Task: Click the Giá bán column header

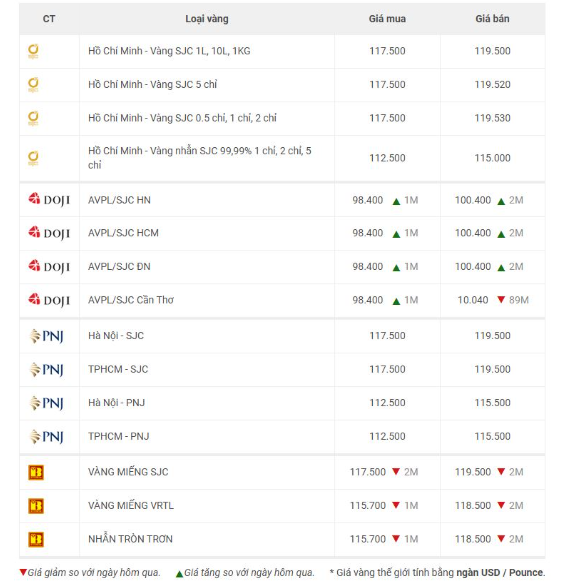Action: click(493, 19)
